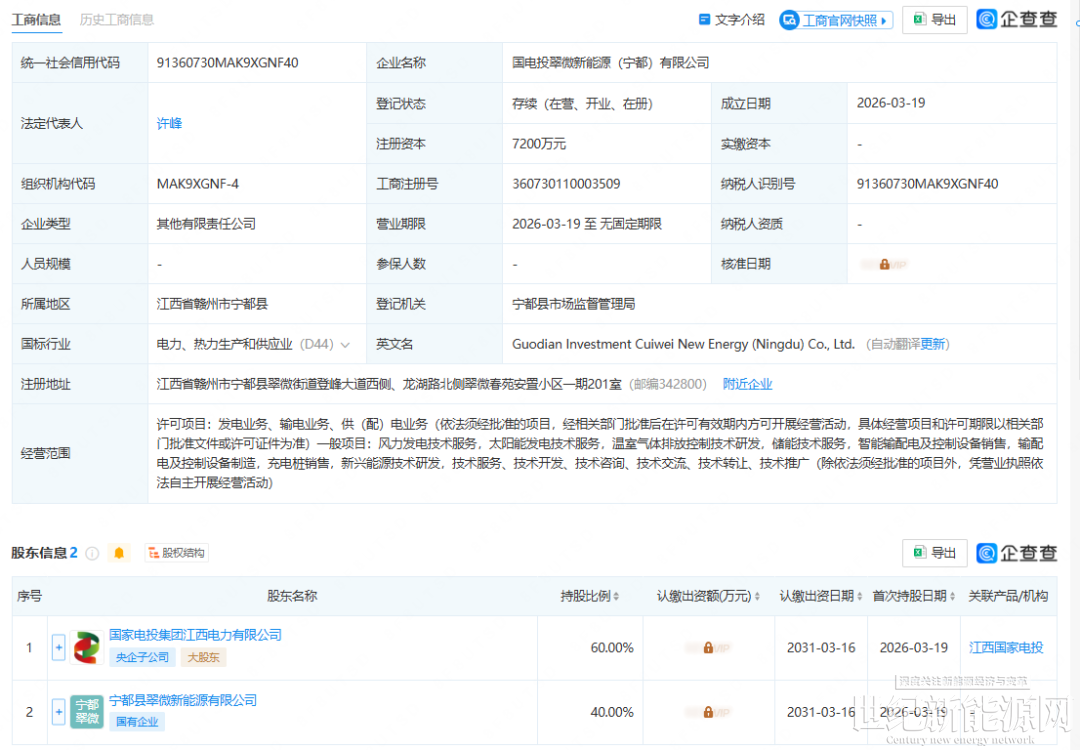Click the top 企查查 logo
The width and height of the screenshot is (1080, 750).
(x=1017, y=20)
